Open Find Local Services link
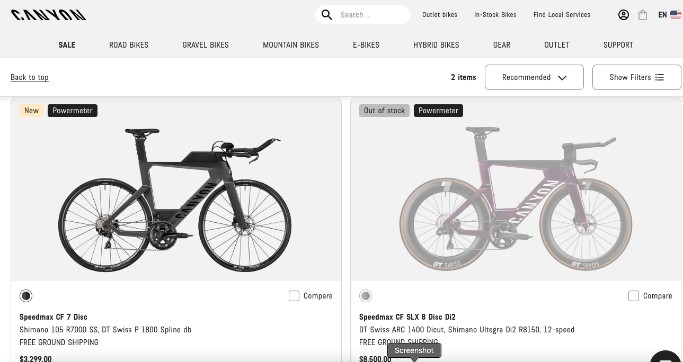 point(562,15)
